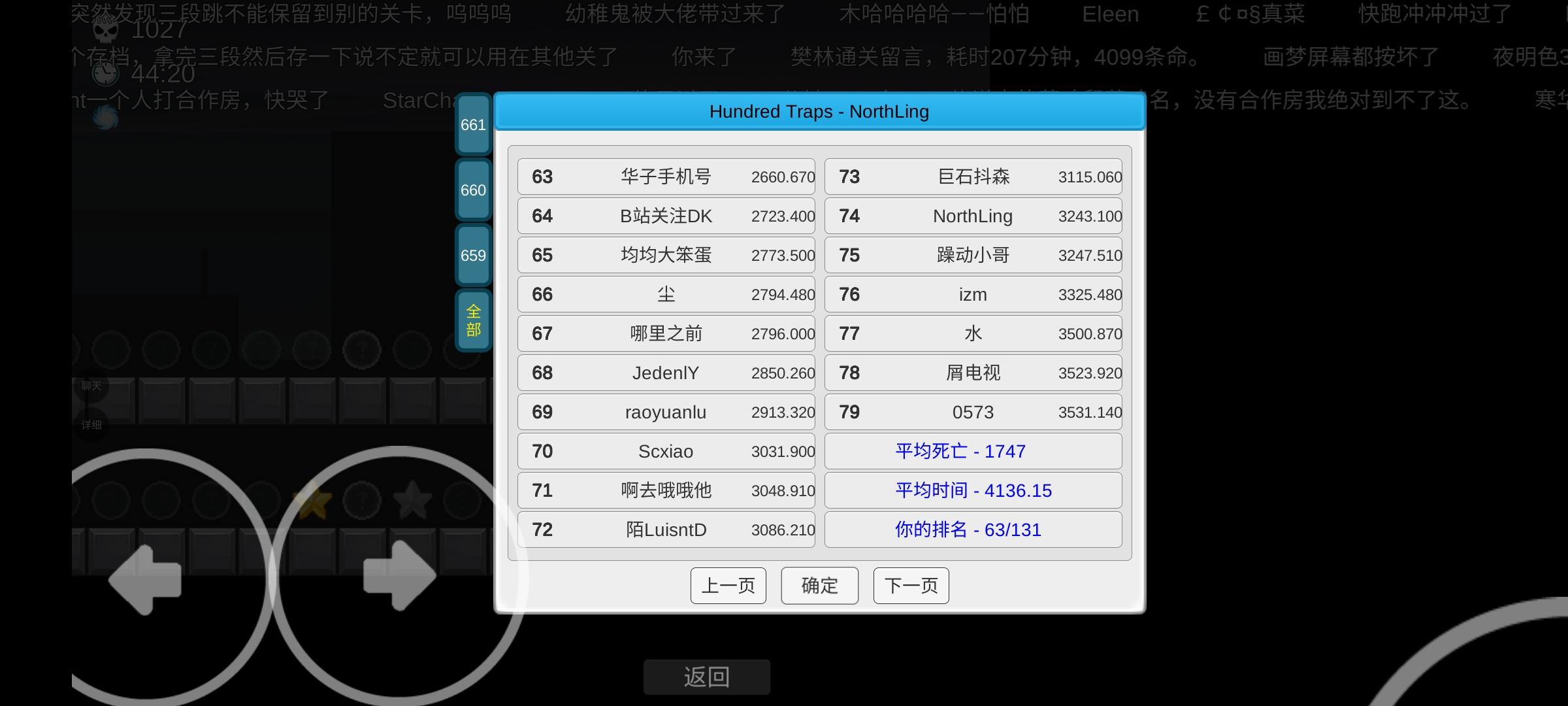
Task: Select rank 75 row 躁动小哥
Action: [x=973, y=255]
